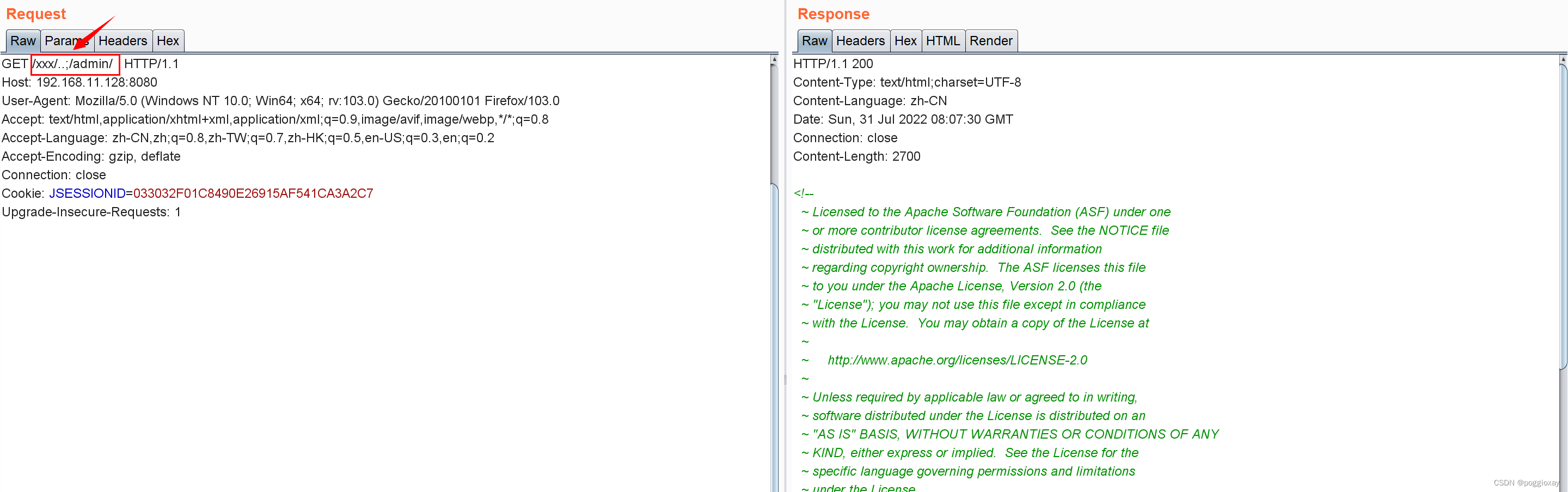Image resolution: width=1568 pixels, height=492 pixels.
Task: Open the Request Params tab
Action: (67, 41)
